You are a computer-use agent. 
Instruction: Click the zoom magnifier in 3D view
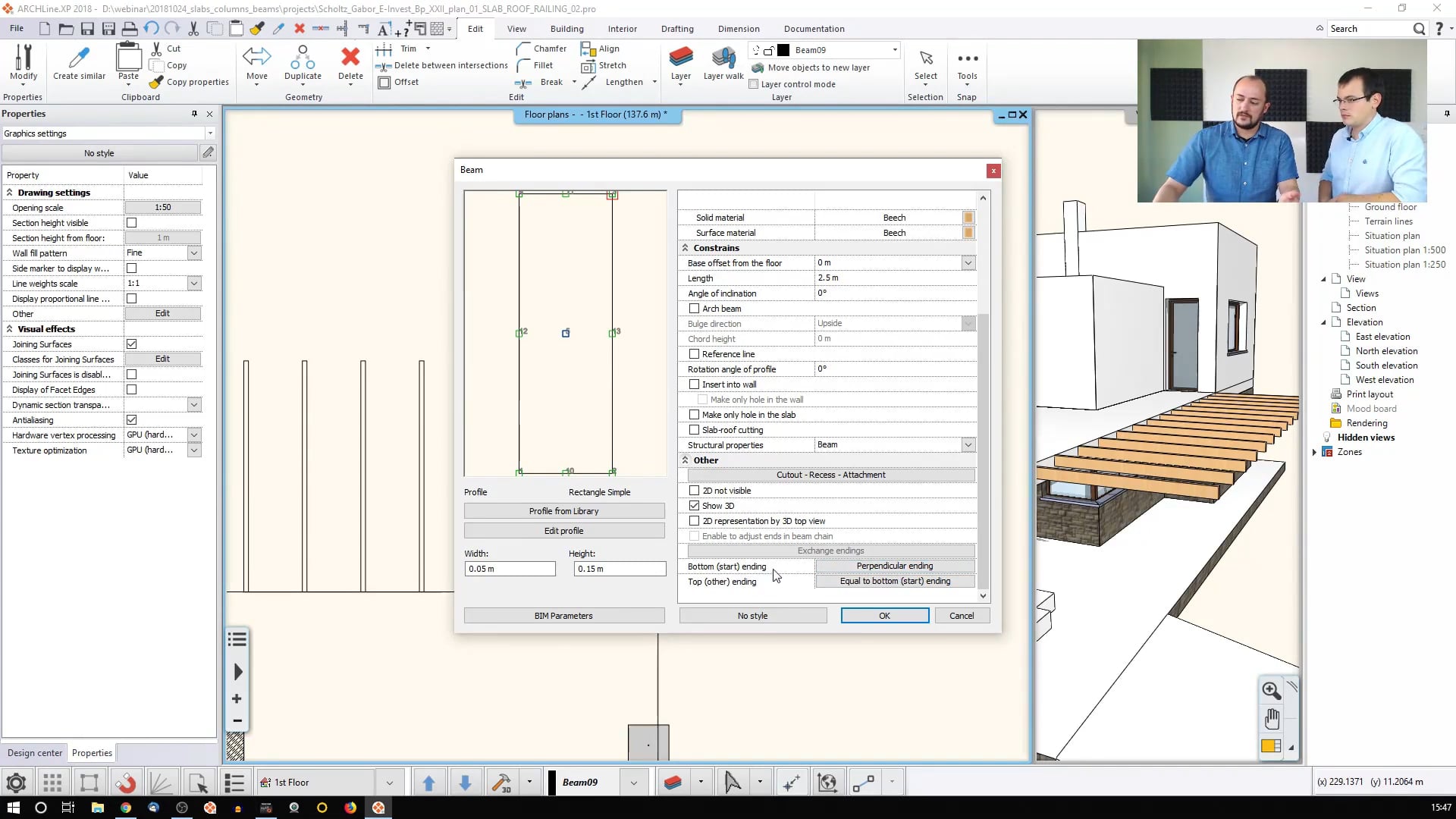coord(1272,690)
